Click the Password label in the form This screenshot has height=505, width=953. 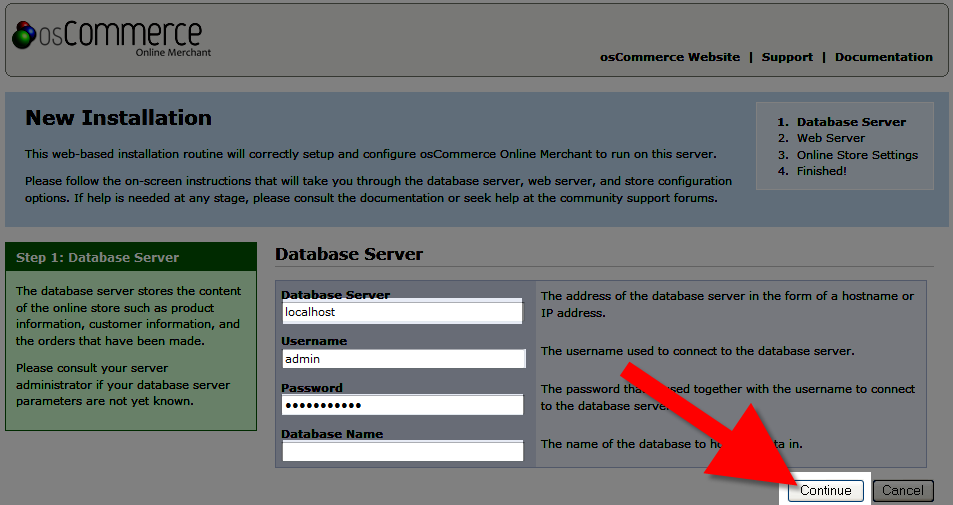pos(312,388)
